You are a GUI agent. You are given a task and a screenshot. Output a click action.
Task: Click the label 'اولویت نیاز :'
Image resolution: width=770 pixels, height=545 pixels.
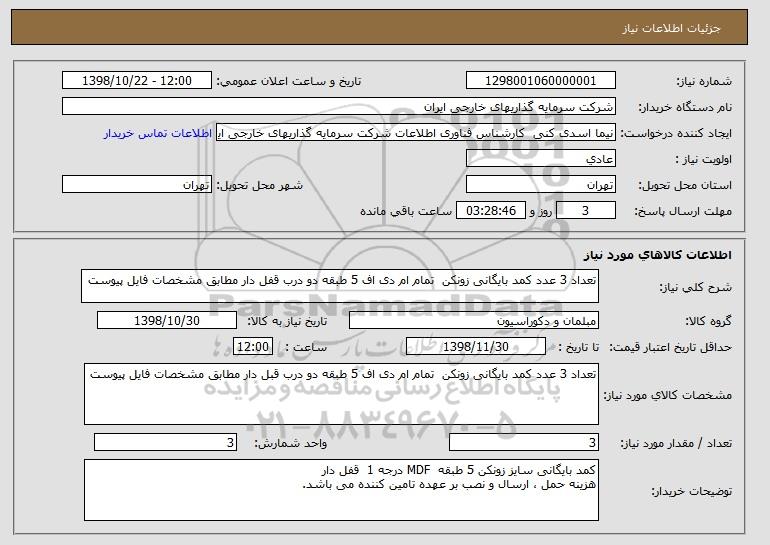coord(703,159)
